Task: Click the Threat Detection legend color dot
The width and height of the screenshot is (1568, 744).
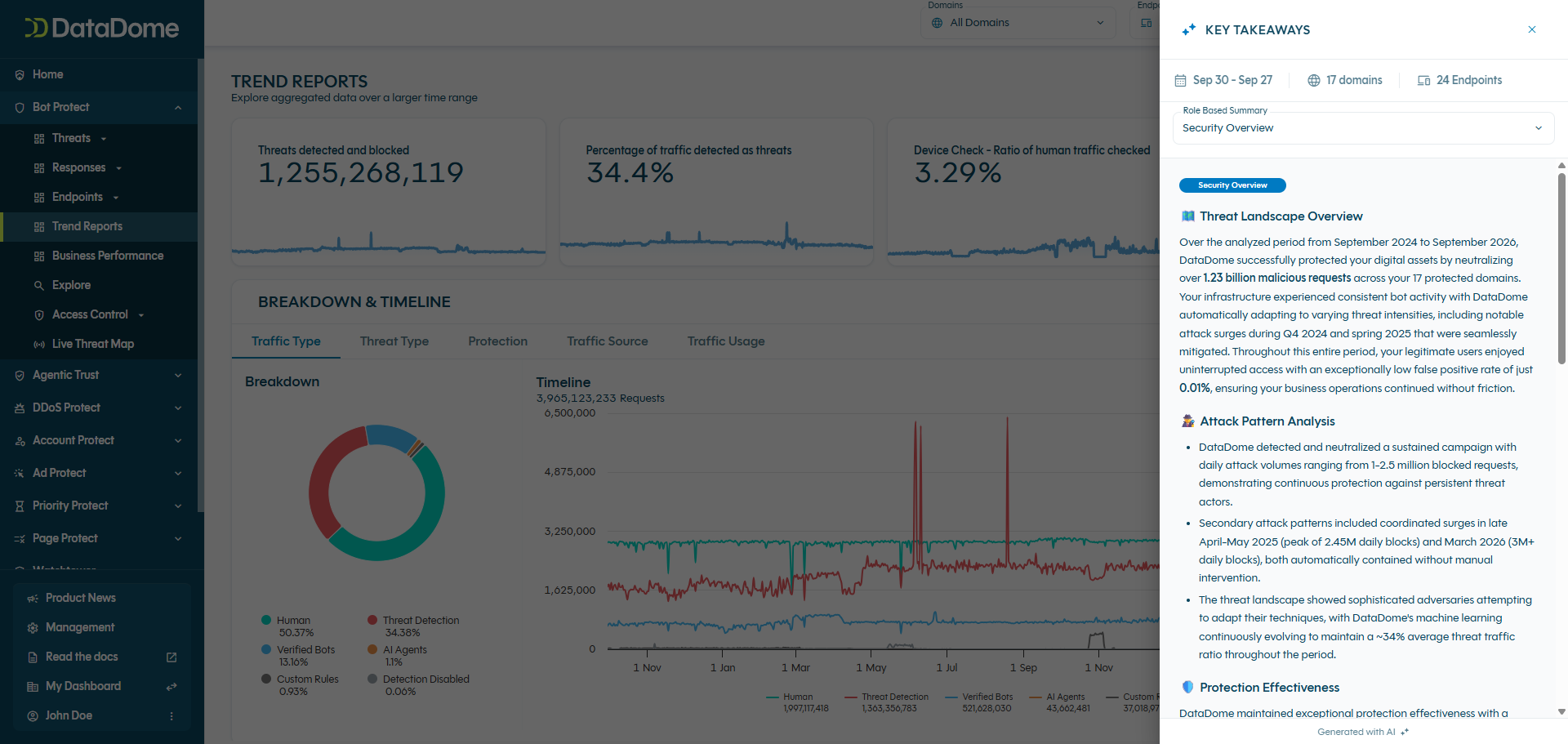Action: (372, 620)
